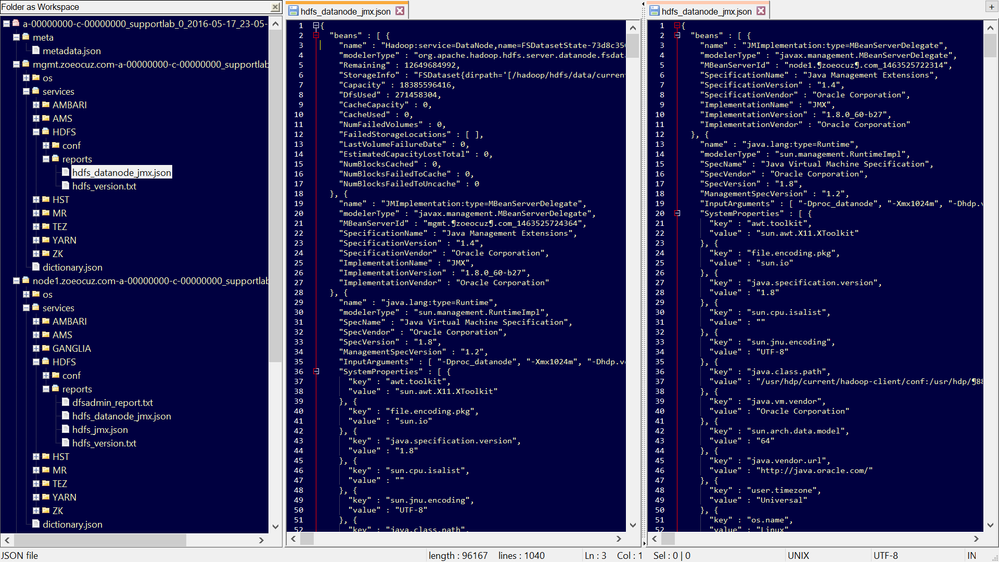This screenshot has width=999, height=562.
Task: Select dictionary.json under mgmt host
Action: [72, 267]
